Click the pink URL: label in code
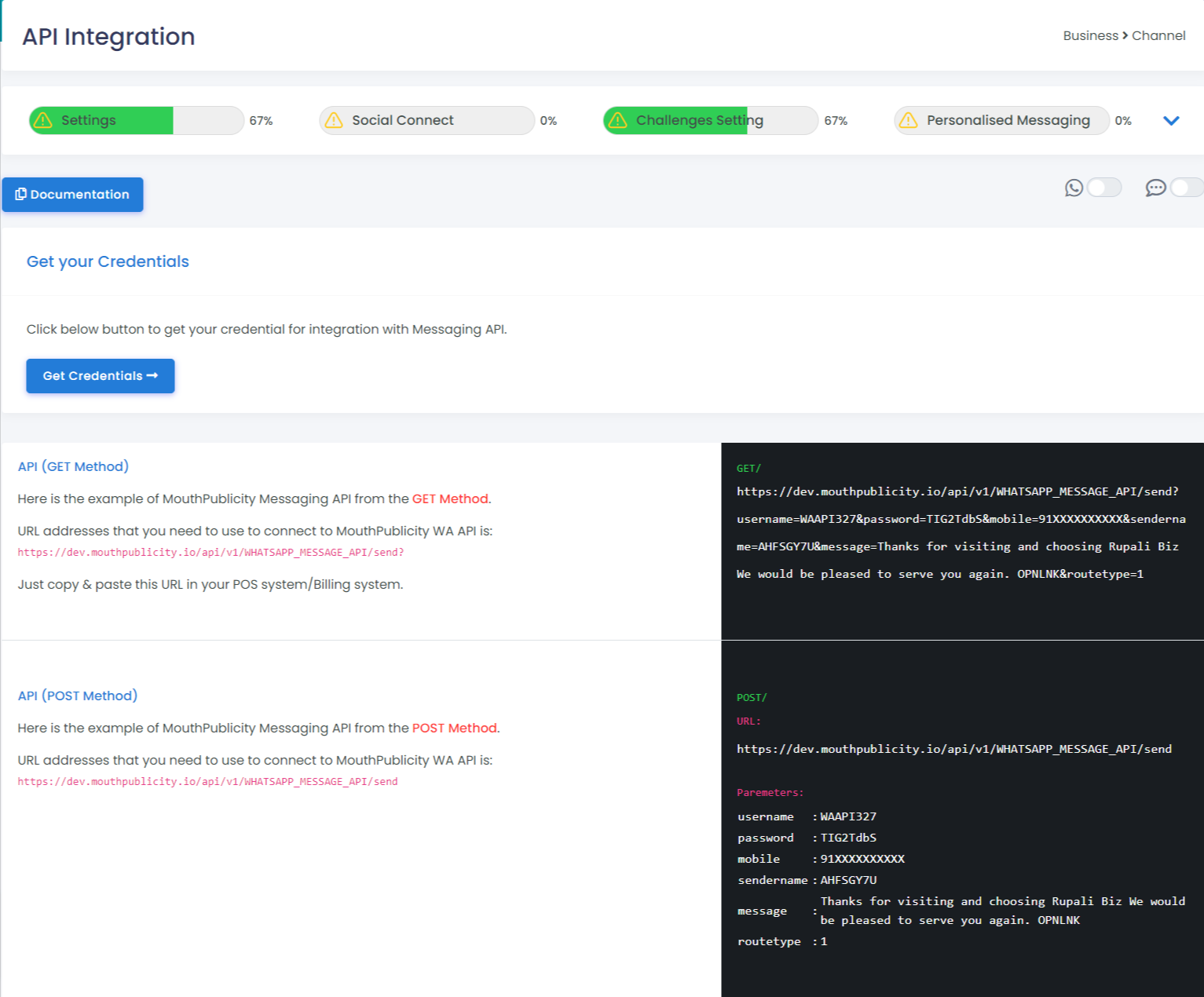 748,721
